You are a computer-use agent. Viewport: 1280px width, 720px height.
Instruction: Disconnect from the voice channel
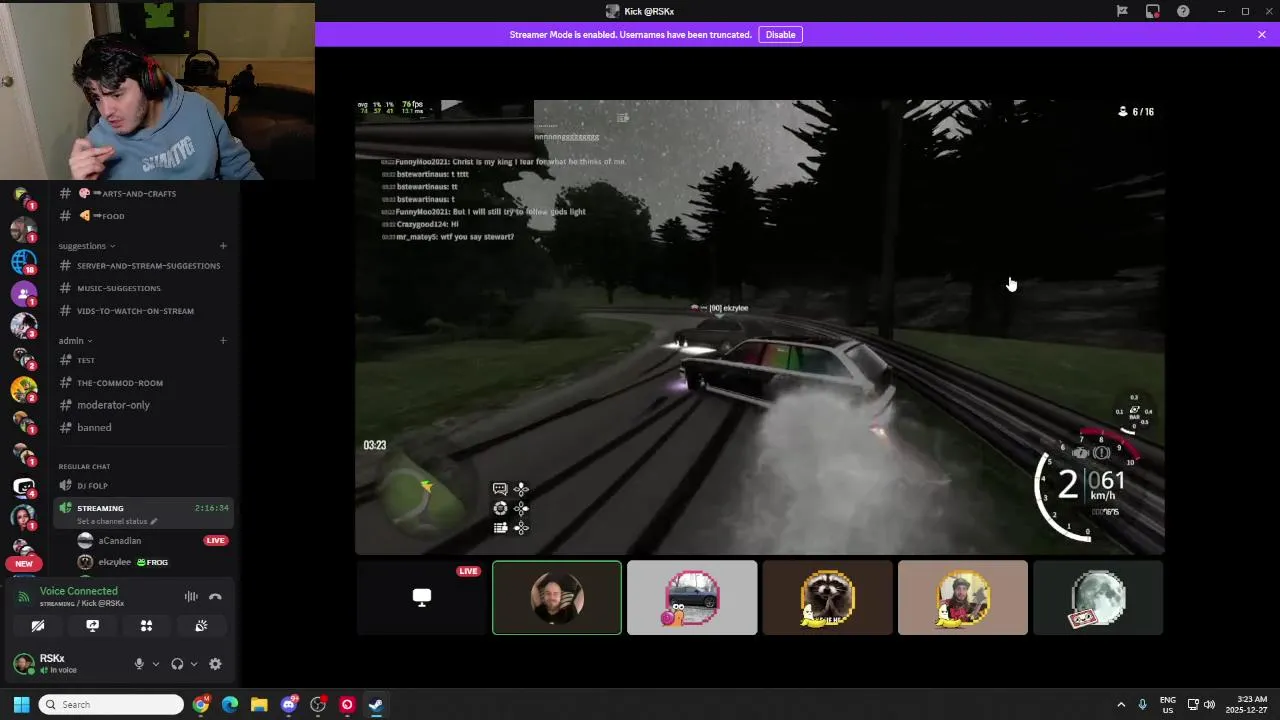point(215,597)
